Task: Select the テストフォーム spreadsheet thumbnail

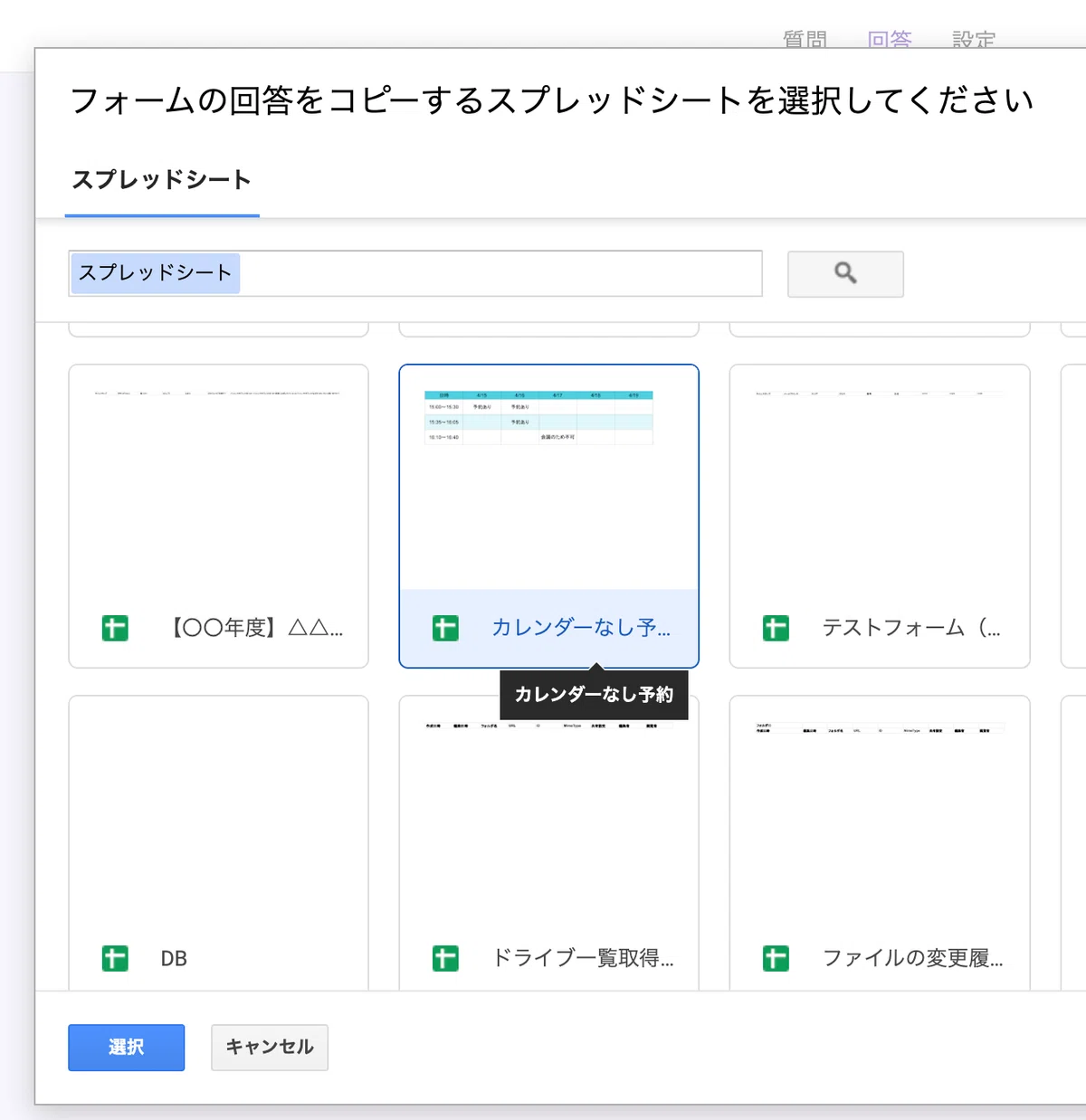Action: click(880, 516)
